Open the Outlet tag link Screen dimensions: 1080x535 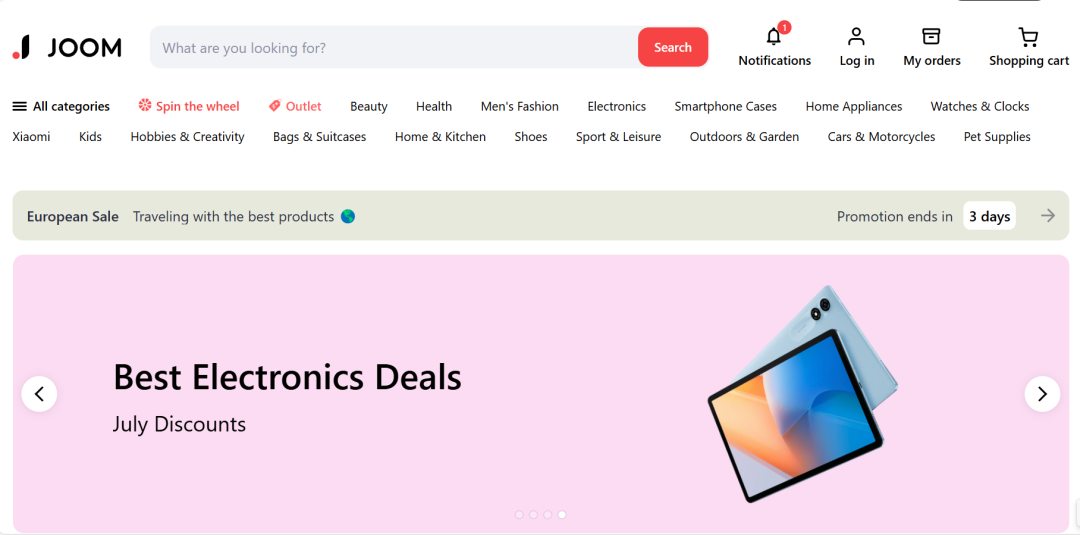[295, 106]
